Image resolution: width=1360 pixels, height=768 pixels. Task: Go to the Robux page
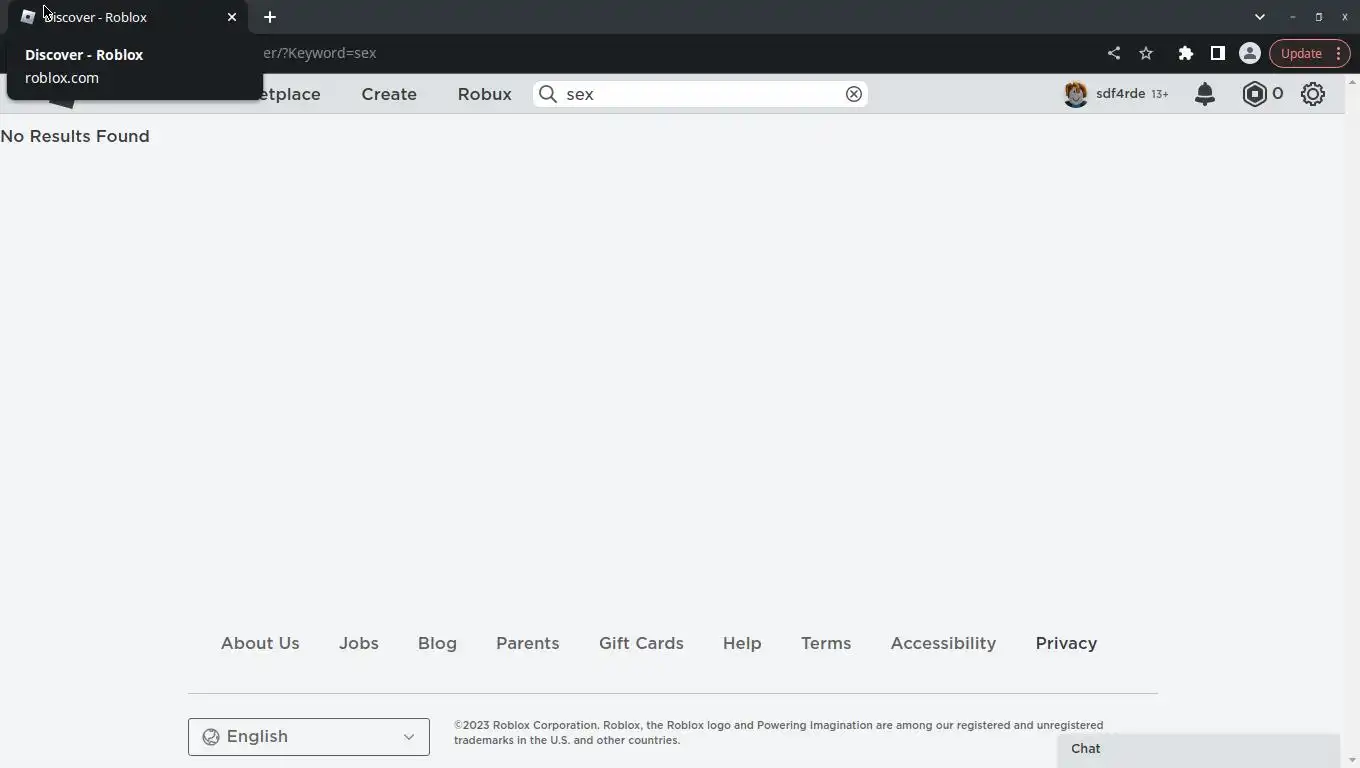click(484, 94)
